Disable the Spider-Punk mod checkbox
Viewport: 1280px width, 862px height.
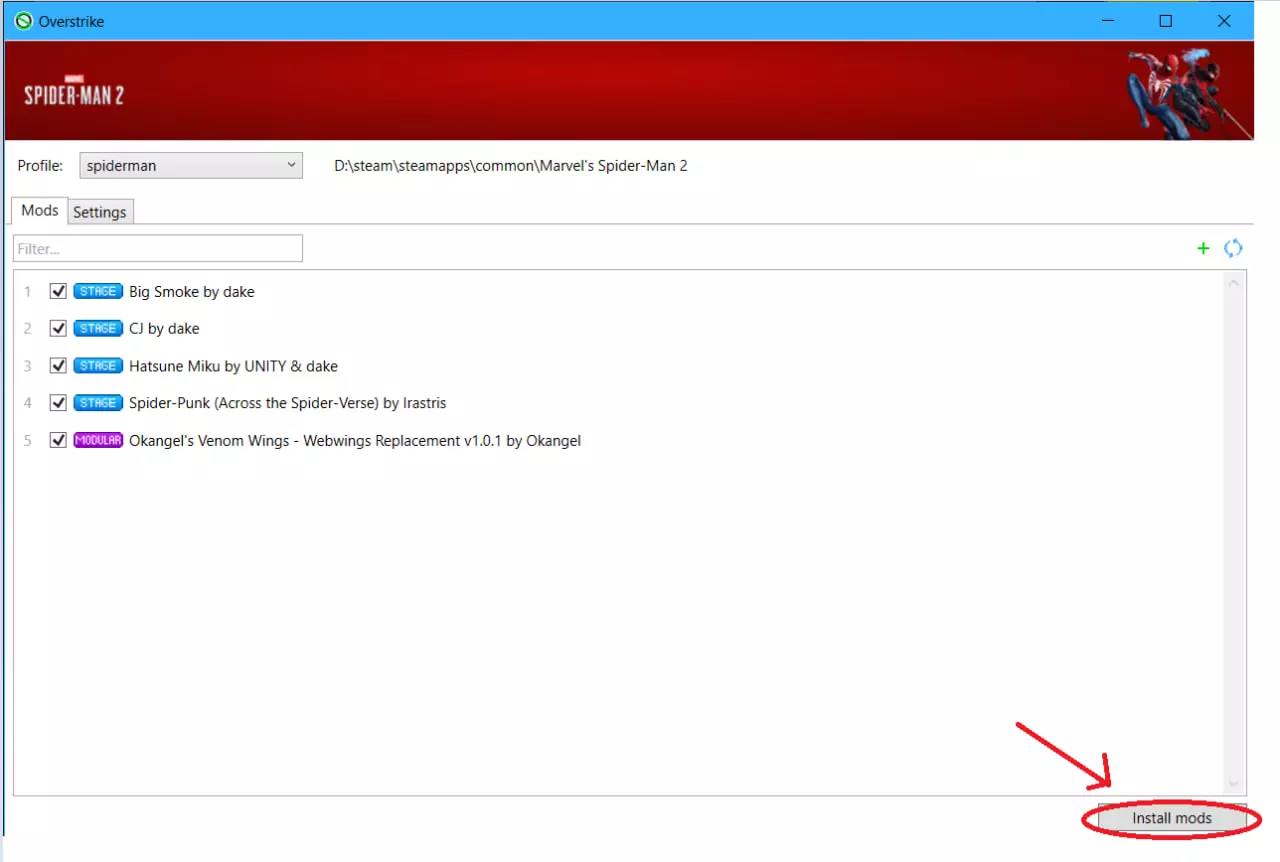point(58,403)
